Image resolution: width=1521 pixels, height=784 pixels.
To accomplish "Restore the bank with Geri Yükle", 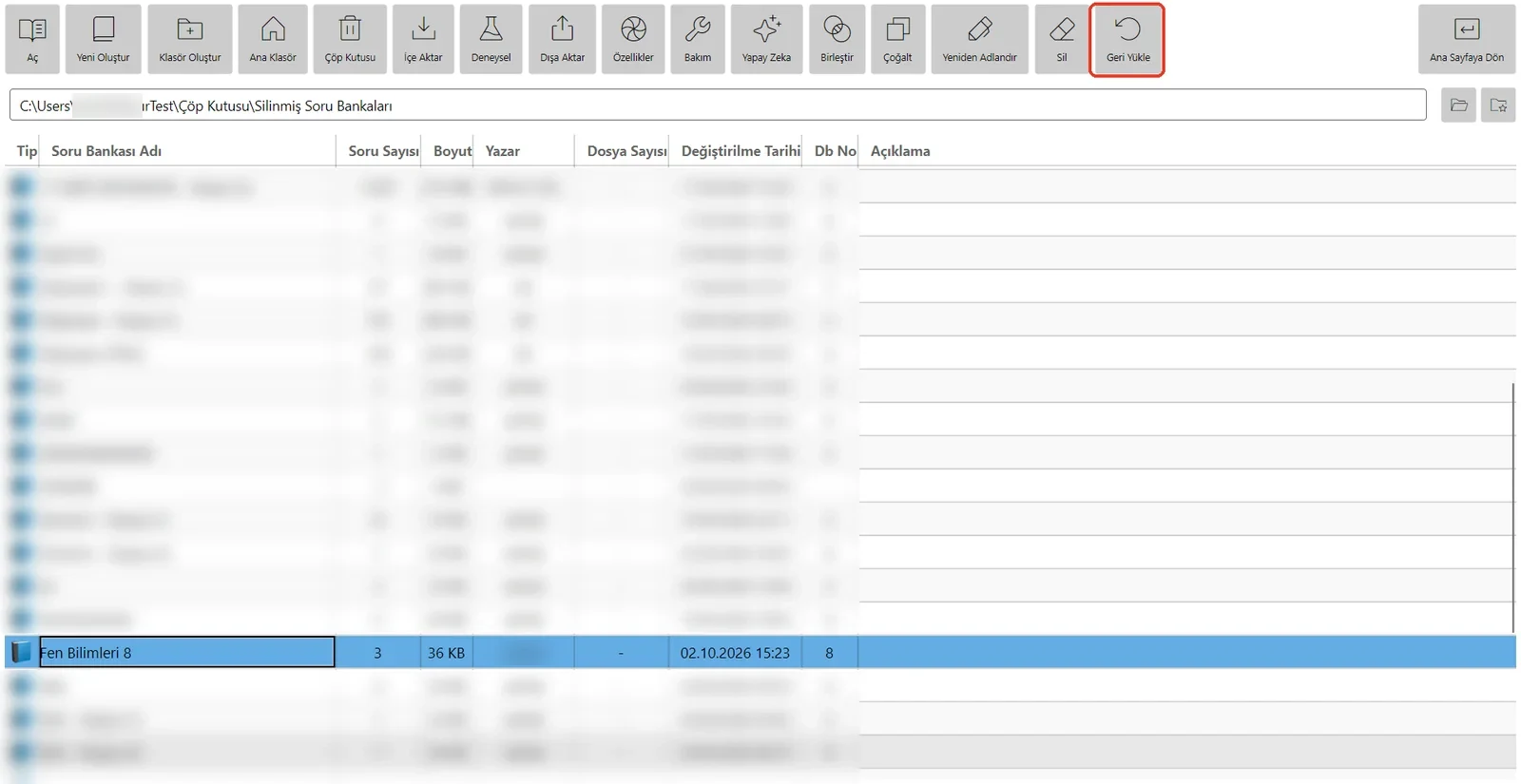I will (x=1128, y=39).
